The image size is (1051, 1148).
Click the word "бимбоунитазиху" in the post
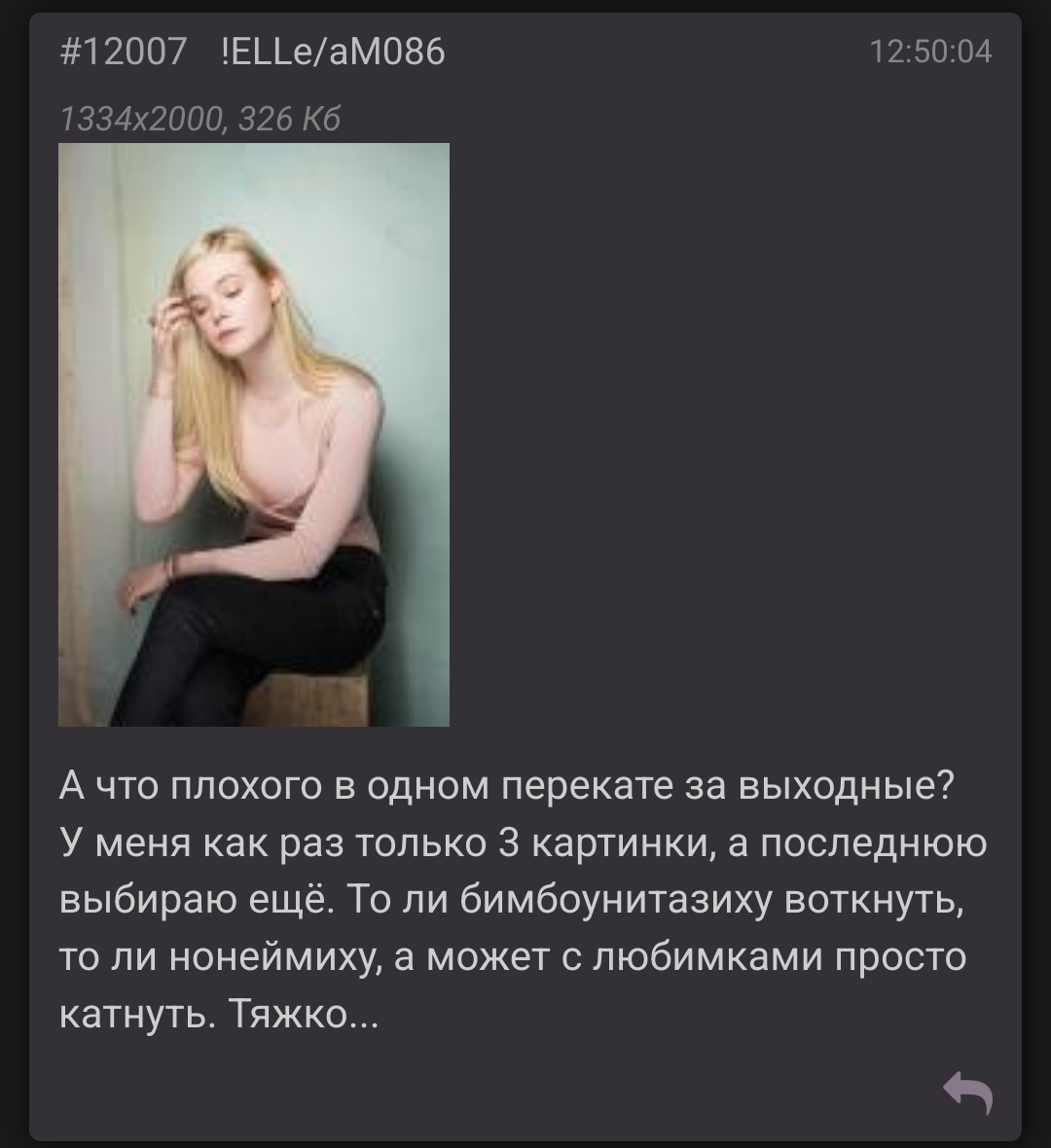click(616, 900)
